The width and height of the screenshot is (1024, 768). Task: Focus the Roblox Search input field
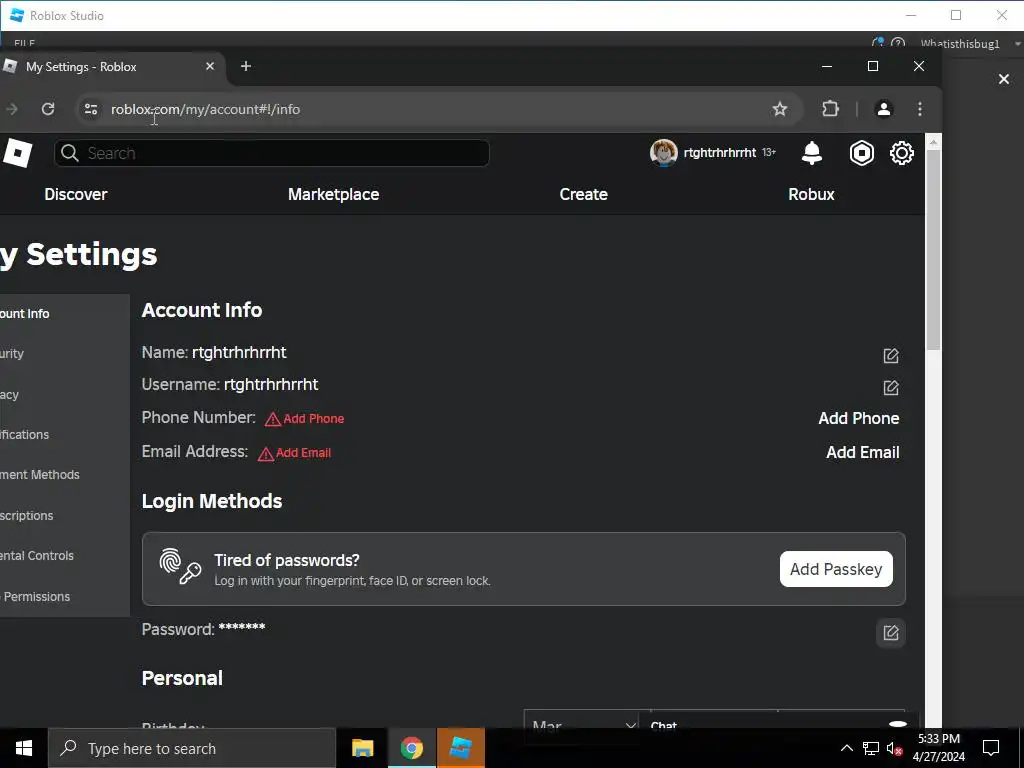272,153
